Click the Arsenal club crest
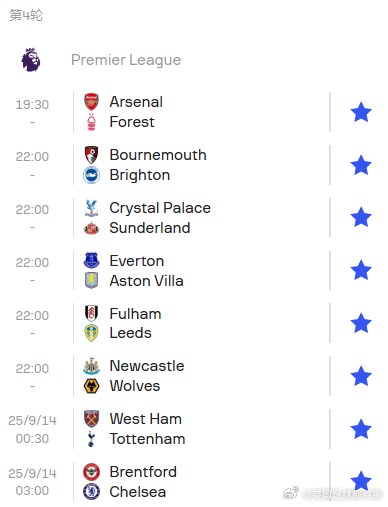Viewport: 388px width, 507px height. 91,102
